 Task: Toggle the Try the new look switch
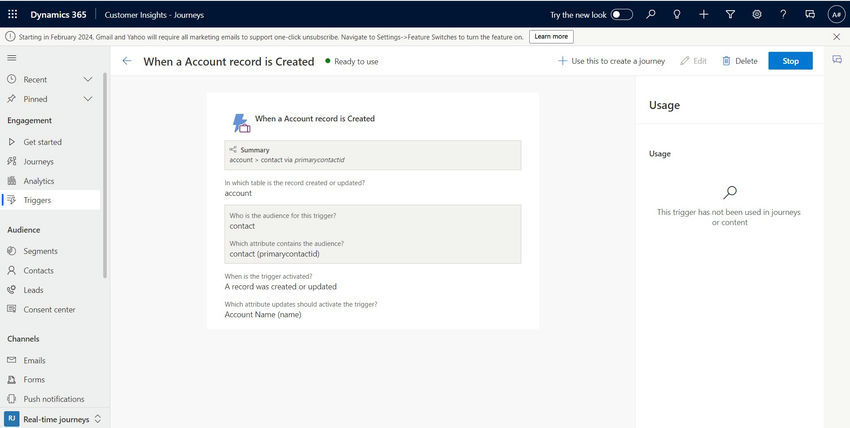[x=622, y=14]
